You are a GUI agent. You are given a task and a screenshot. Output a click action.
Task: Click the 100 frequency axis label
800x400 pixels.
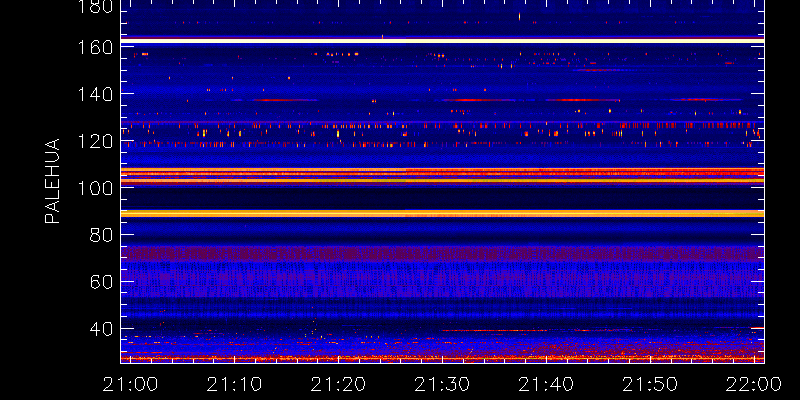[x=96, y=188]
